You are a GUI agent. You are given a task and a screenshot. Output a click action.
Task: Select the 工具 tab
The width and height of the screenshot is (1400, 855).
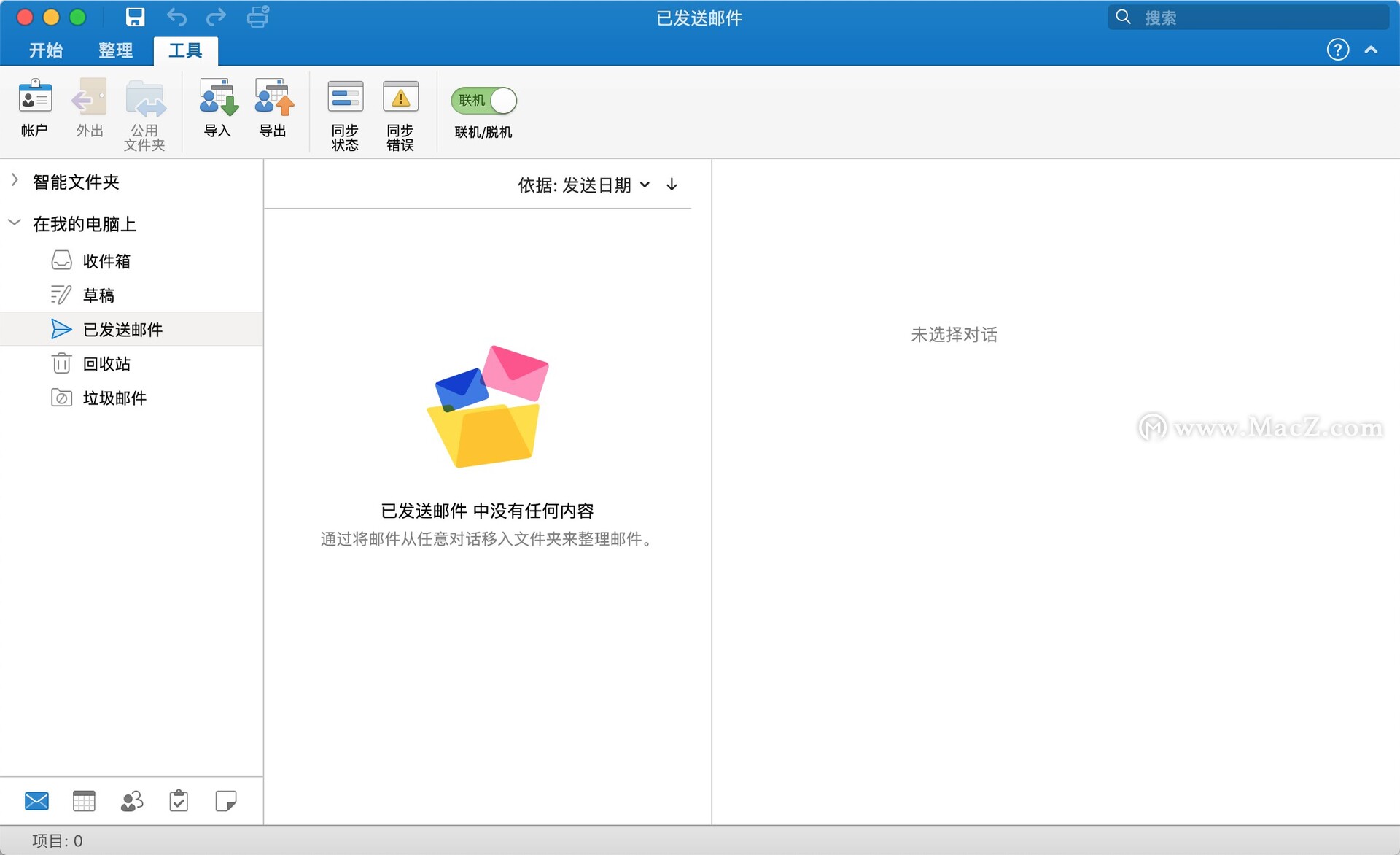[x=185, y=50]
